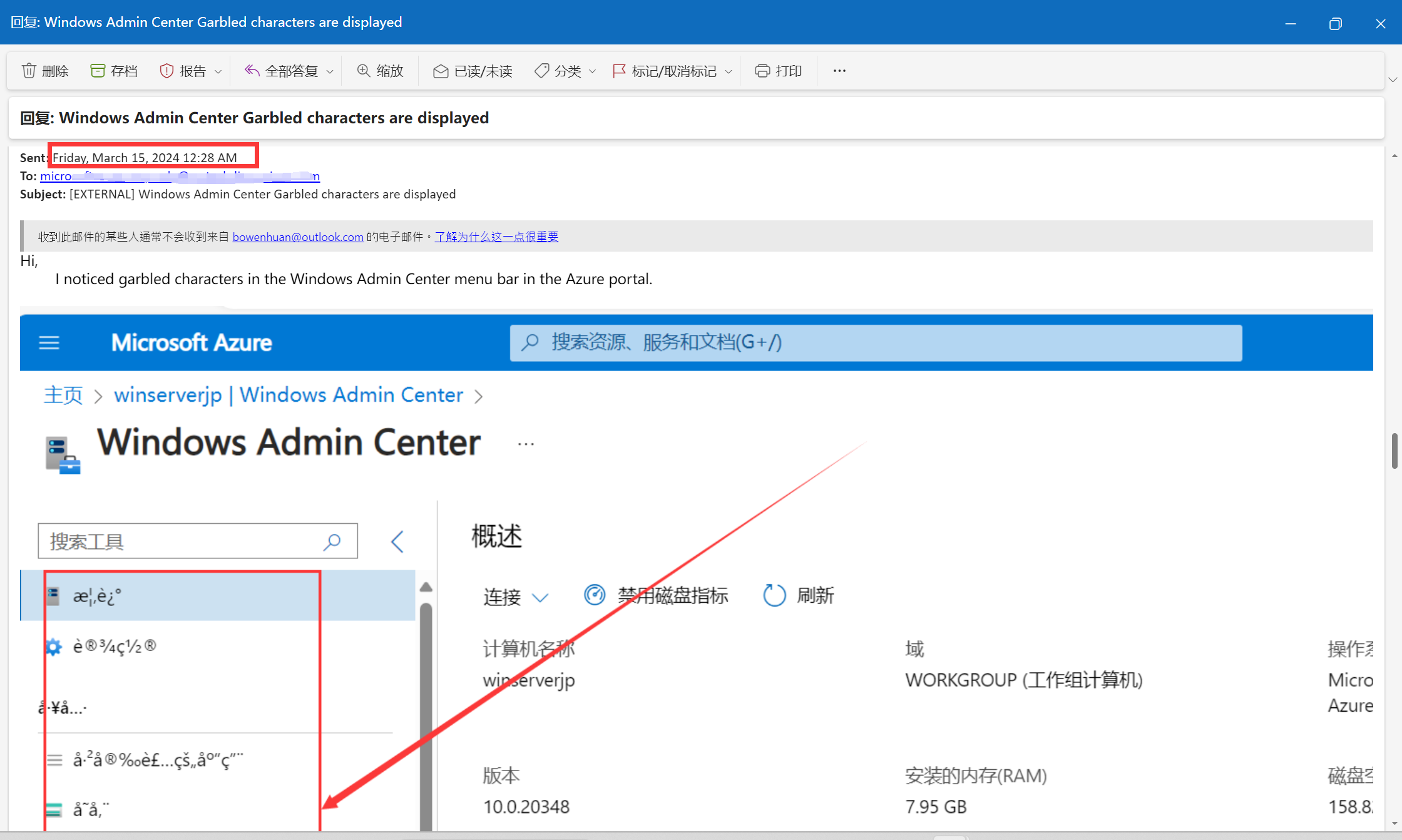Click the 刷新 refresh button
The width and height of the screenshot is (1402, 840).
(799, 595)
